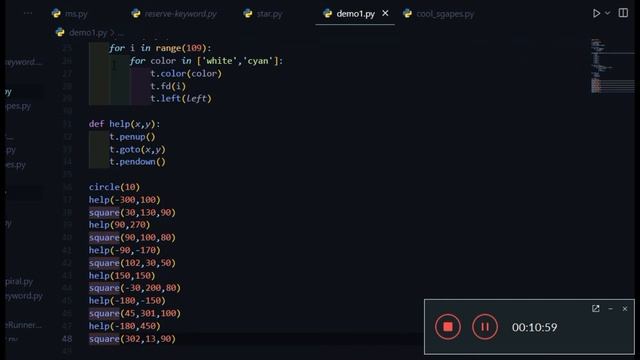Click line help(-300,100)
This screenshot has height=360, width=640.
point(124,200)
